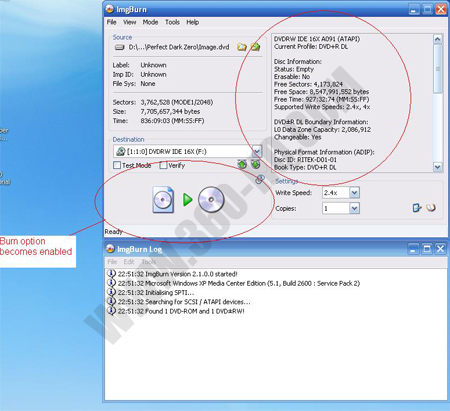Screen dimensions: 450x411
Task: Click the source drive icon before file path
Action: pyautogui.click(x=119, y=47)
